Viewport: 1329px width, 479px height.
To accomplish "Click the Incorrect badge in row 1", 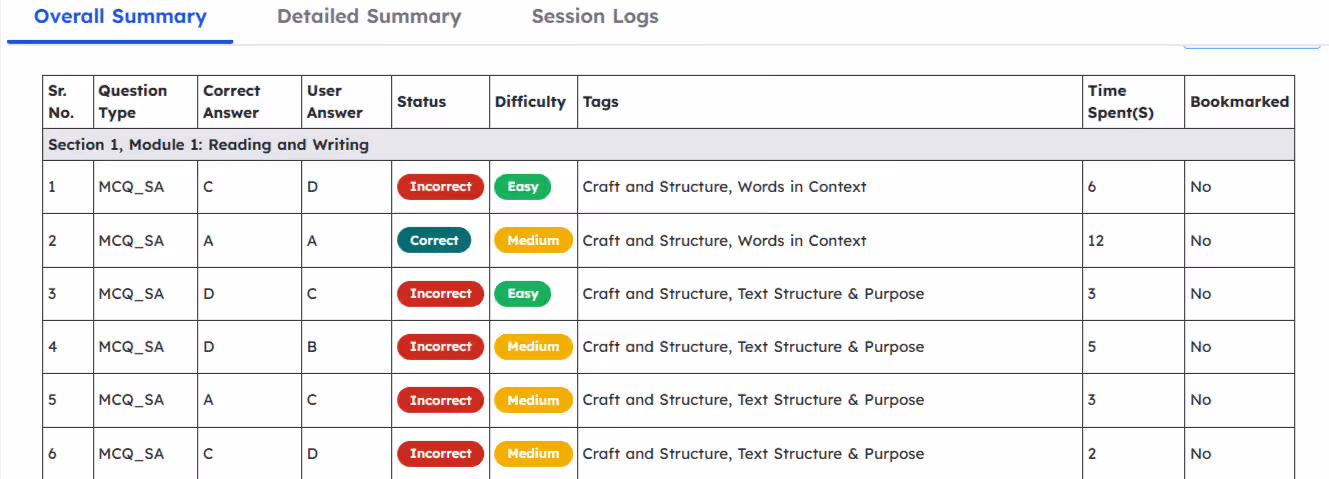I will [x=440, y=187].
